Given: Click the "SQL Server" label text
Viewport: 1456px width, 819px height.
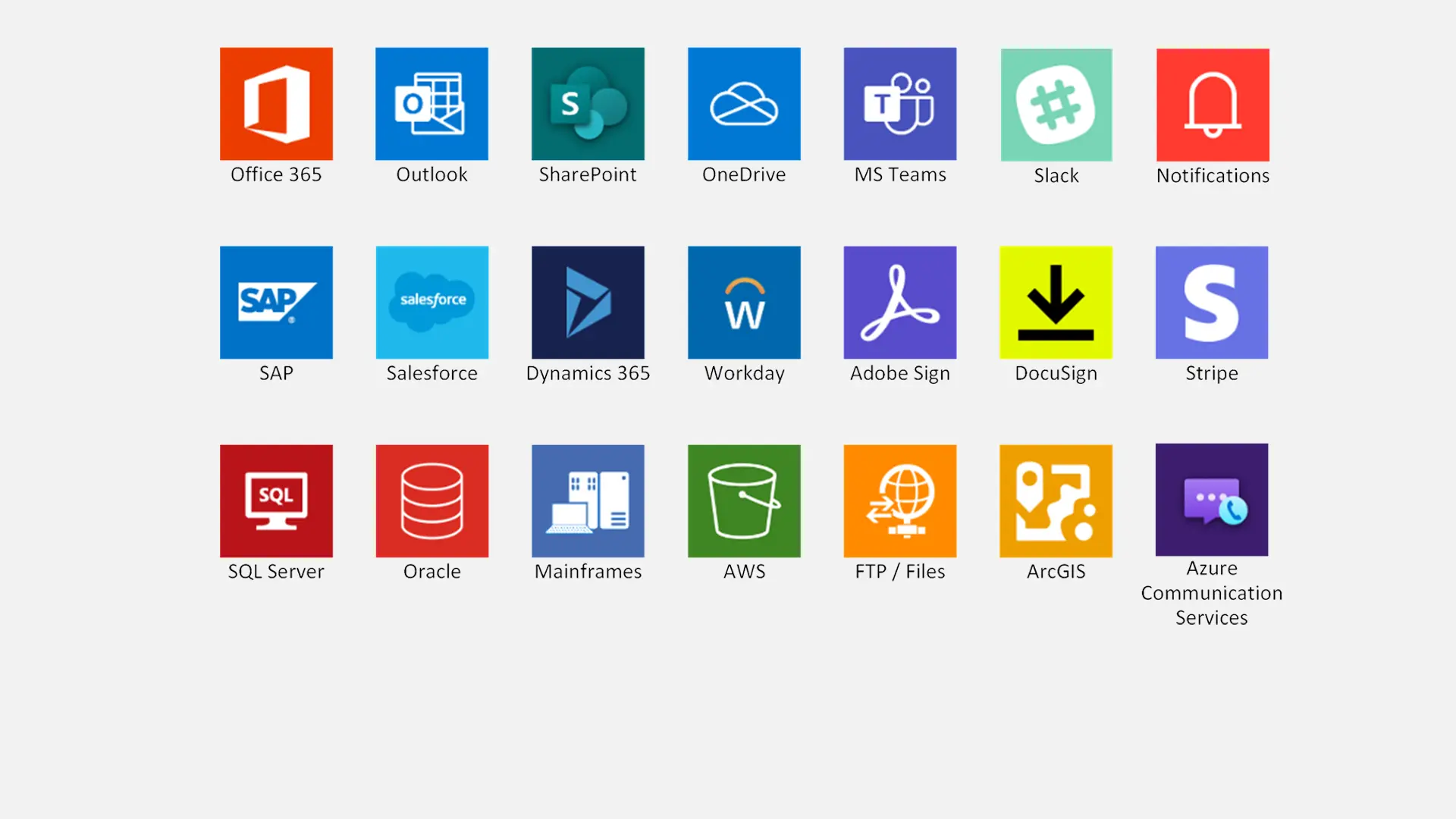Looking at the screenshot, I should coord(276,571).
